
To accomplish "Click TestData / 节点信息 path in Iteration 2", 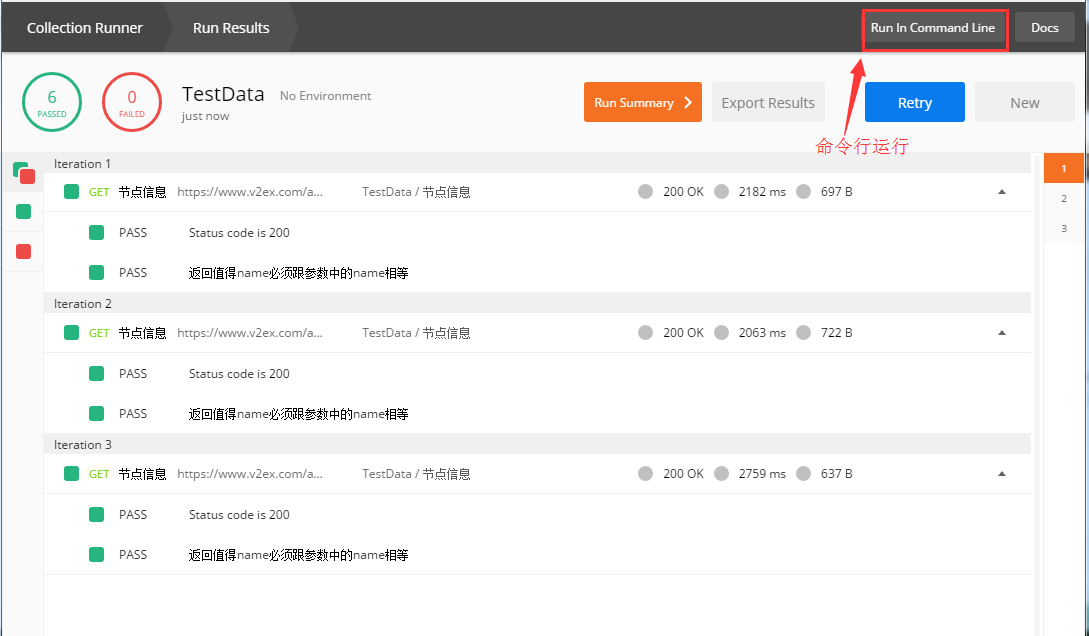I will 416,333.
